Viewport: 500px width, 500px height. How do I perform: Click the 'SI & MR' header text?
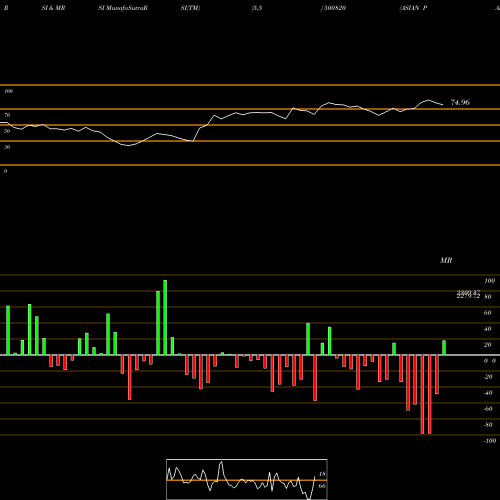pos(53,8)
